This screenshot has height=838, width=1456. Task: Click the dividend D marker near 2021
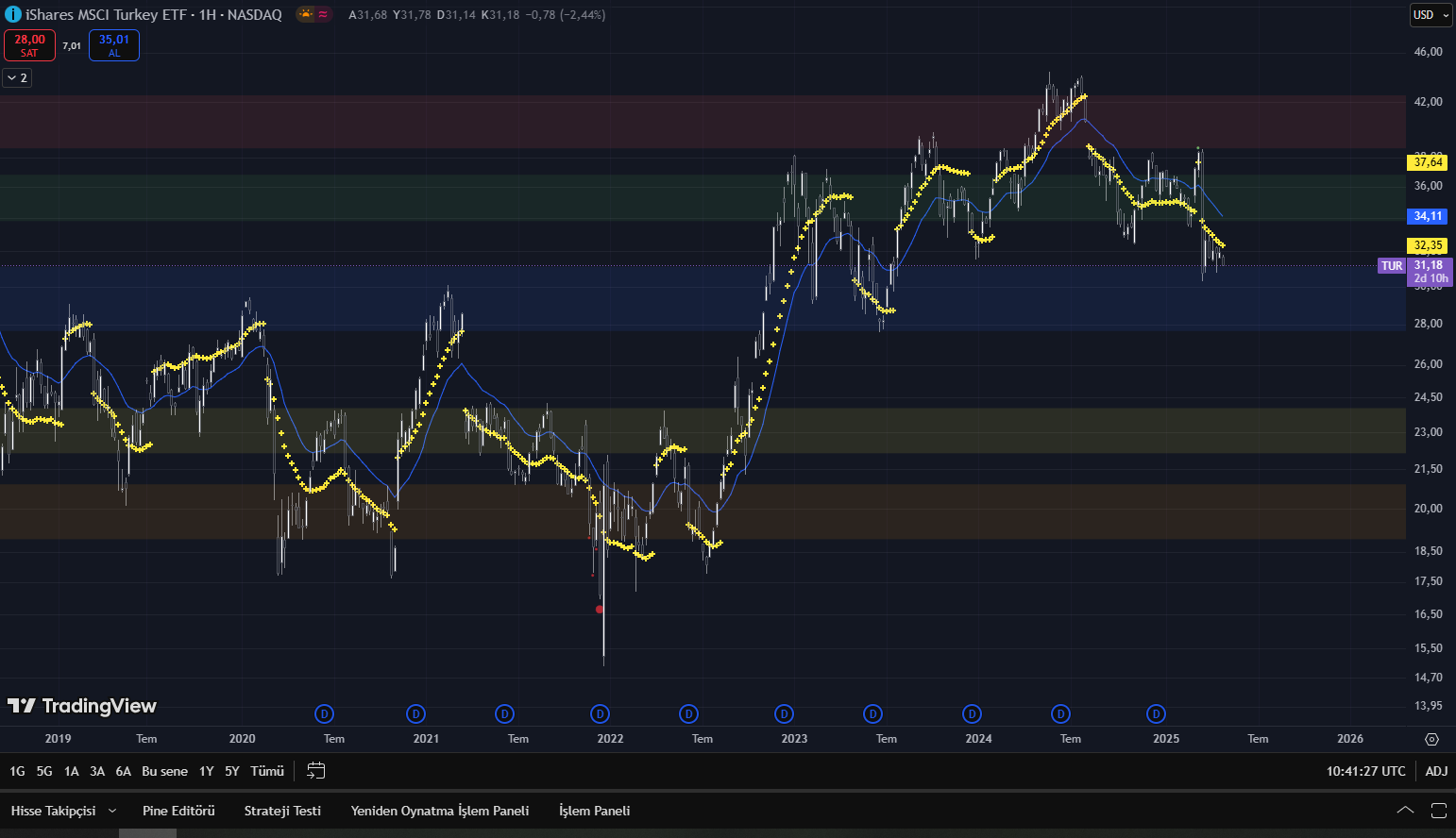coord(415,713)
